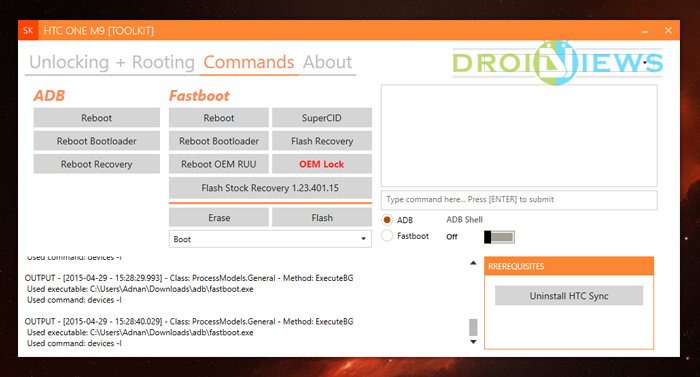Image resolution: width=700 pixels, height=377 pixels.
Task: Click the SuperCID button
Action: click(x=322, y=118)
